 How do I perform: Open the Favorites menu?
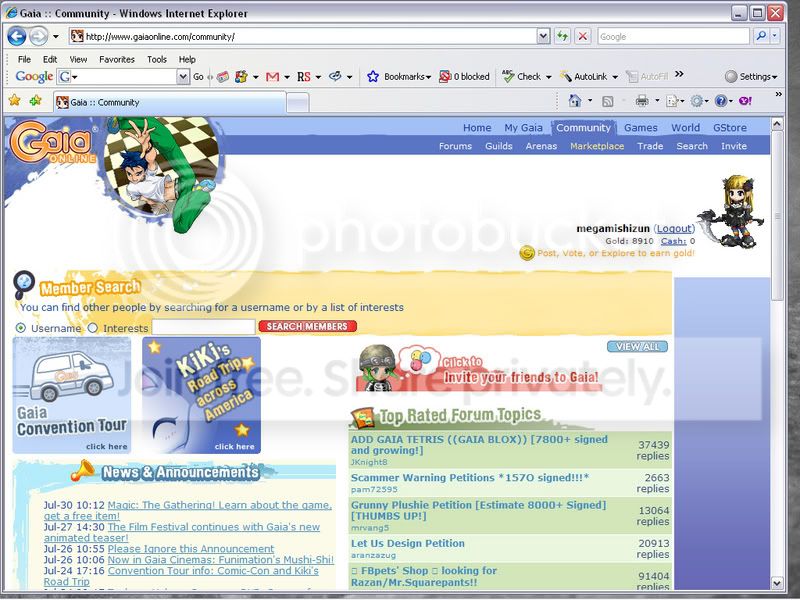pyautogui.click(x=117, y=59)
